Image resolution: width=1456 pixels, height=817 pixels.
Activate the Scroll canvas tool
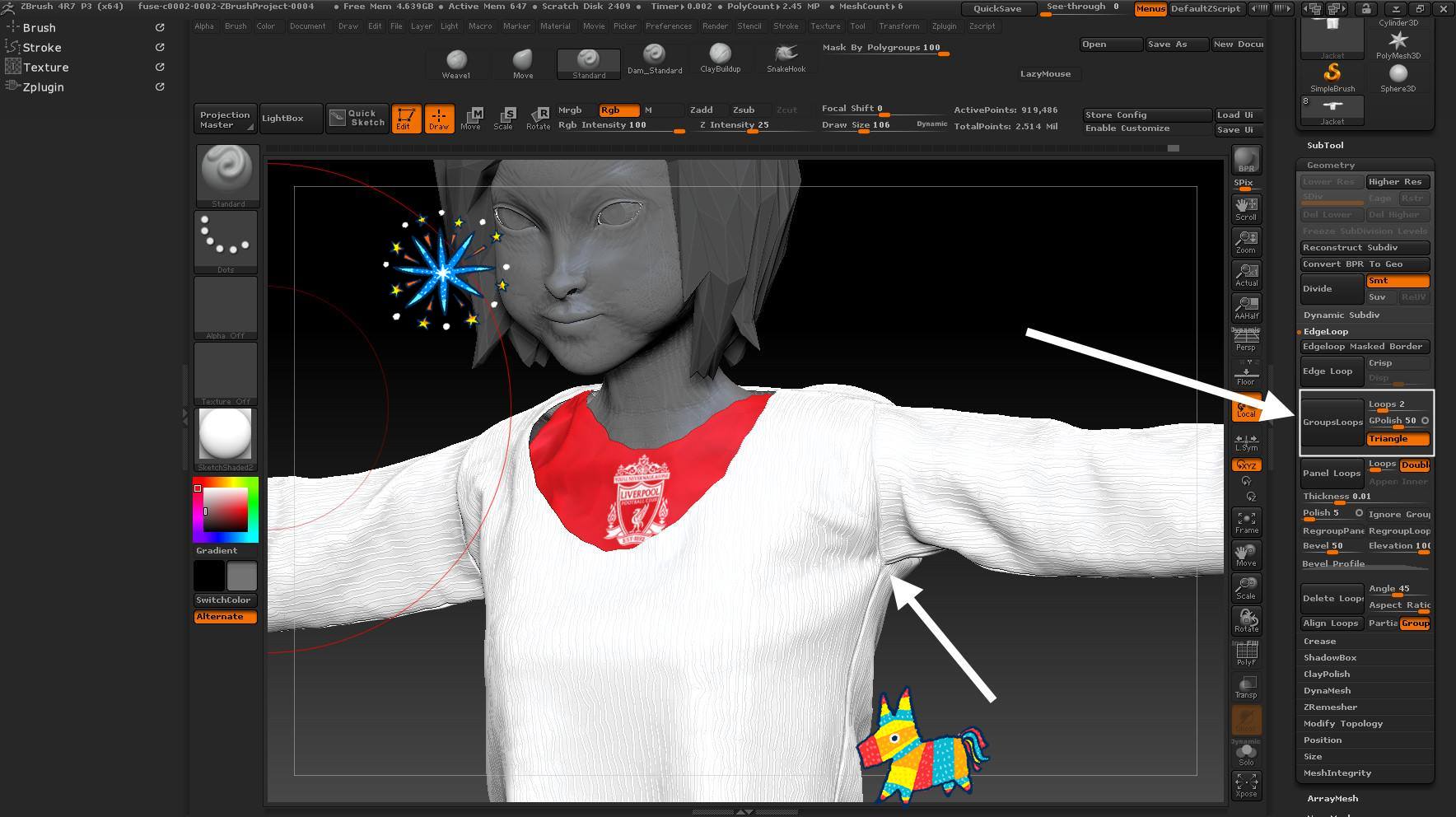[x=1246, y=208]
